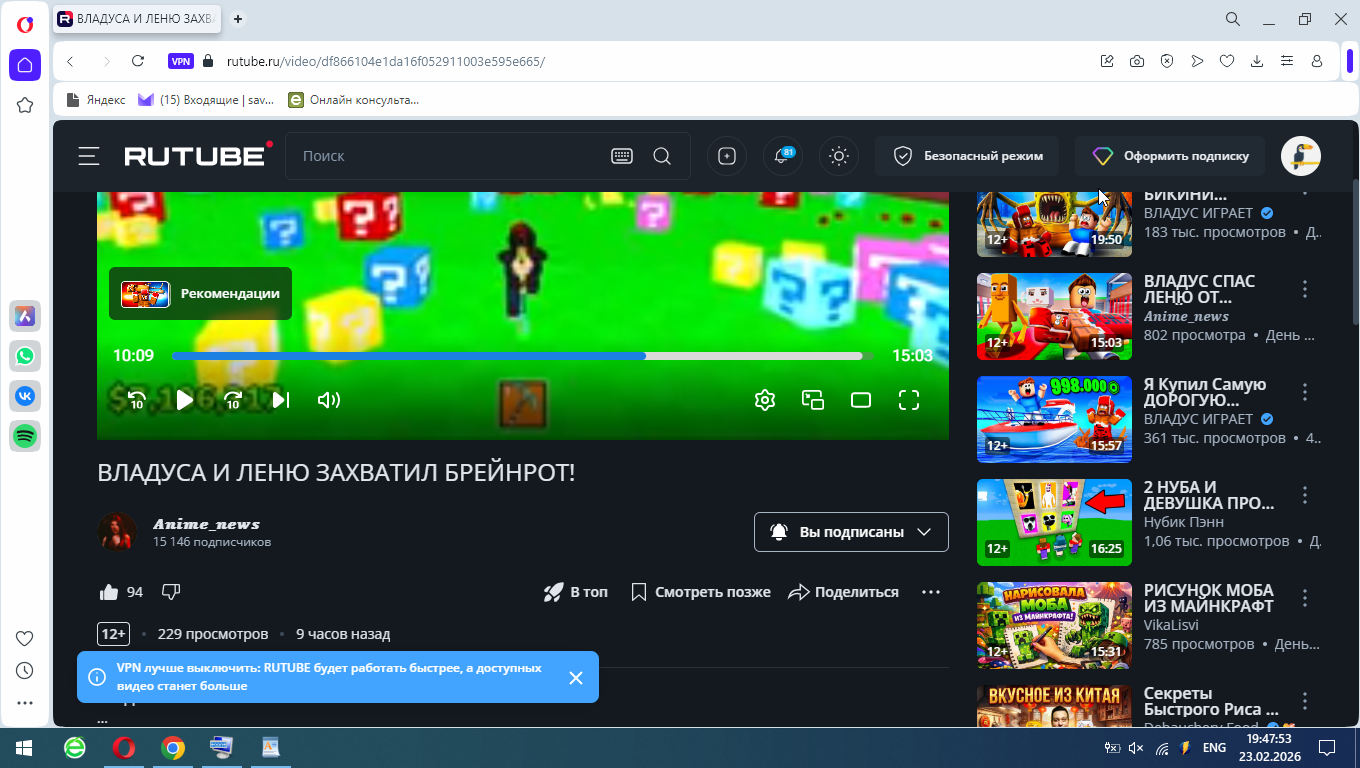
Task: Click Оформить подписку button
Action: [1170, 156]
